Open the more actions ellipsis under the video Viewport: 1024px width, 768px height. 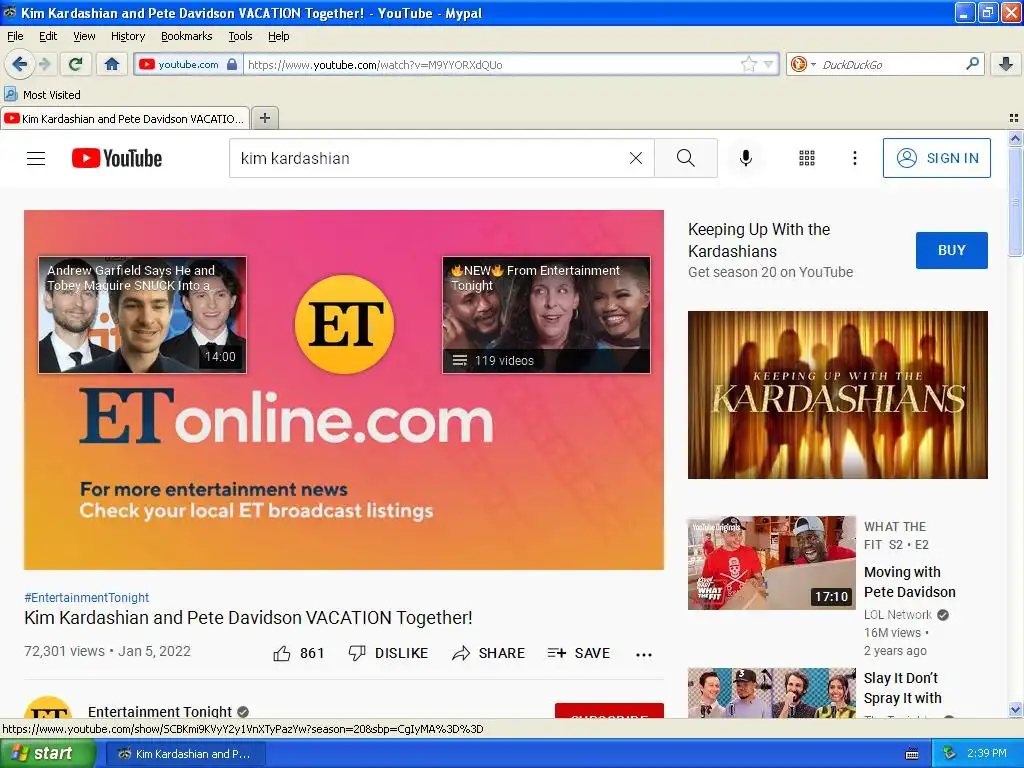click(644, 654)
